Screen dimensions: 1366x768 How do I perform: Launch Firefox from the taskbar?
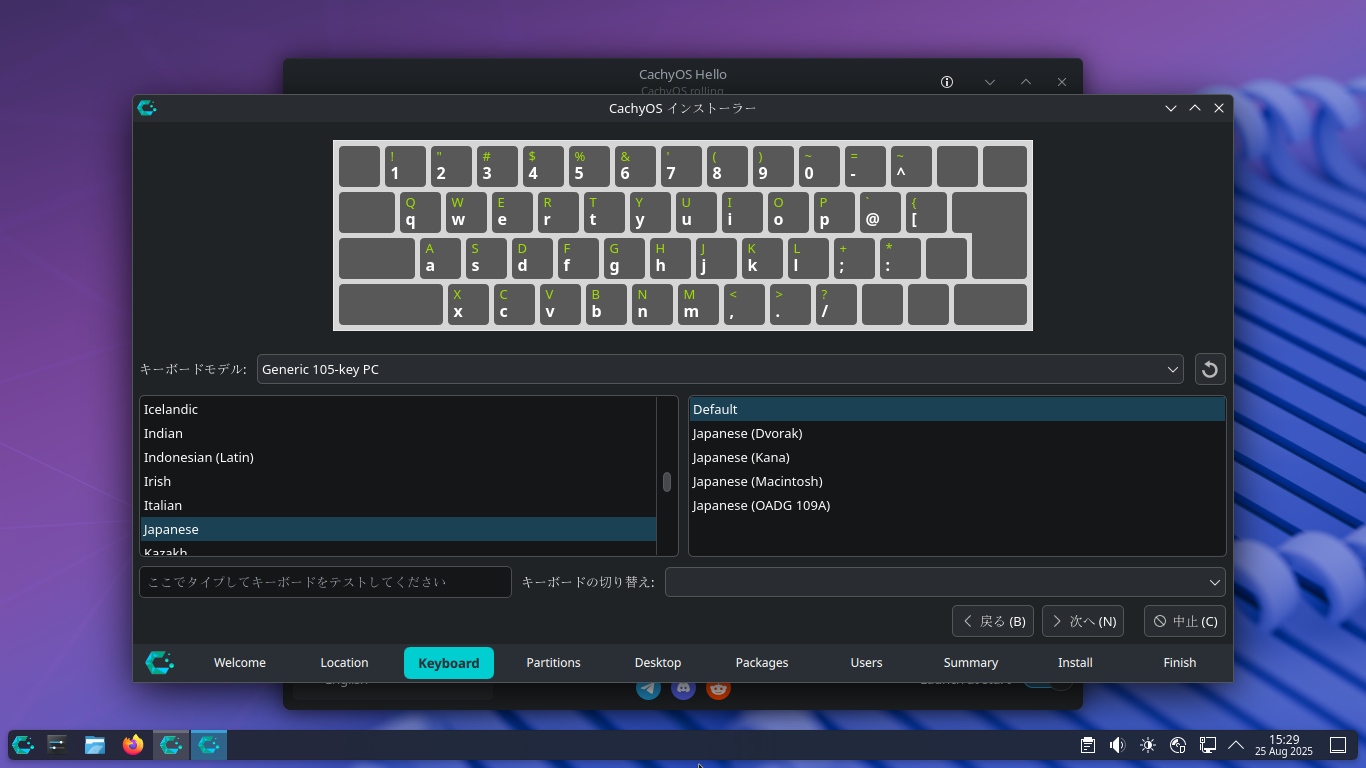[133, 745]
